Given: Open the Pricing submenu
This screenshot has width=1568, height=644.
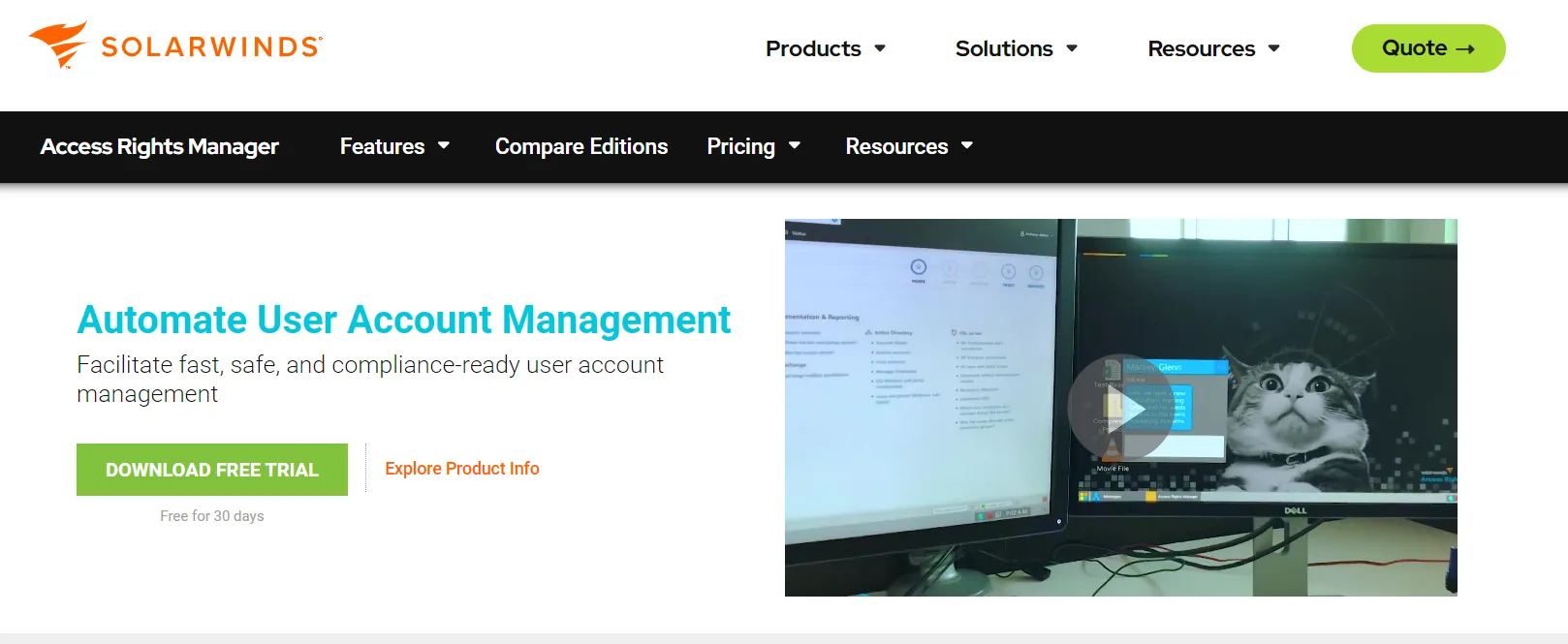Looking at the screenshot, I should 740,146.
